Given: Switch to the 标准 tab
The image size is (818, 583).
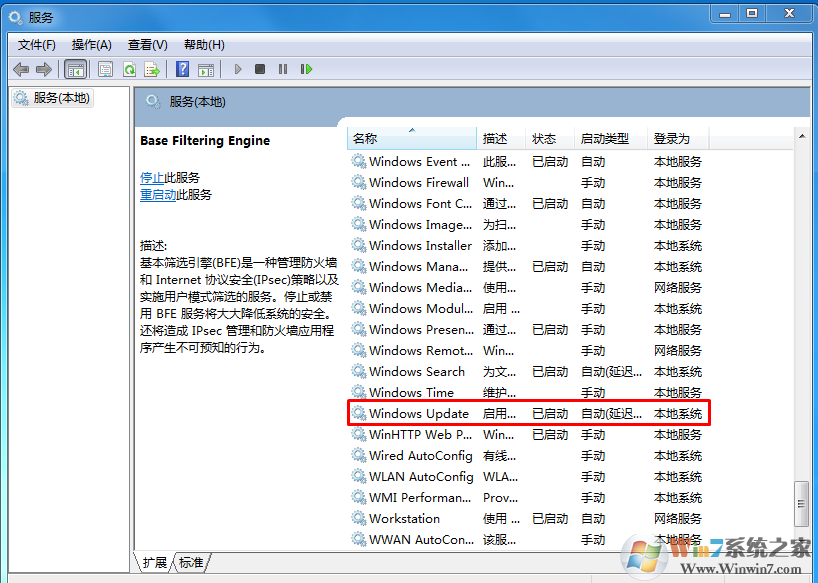Looking at the screenshot, I should click(191, 563).
